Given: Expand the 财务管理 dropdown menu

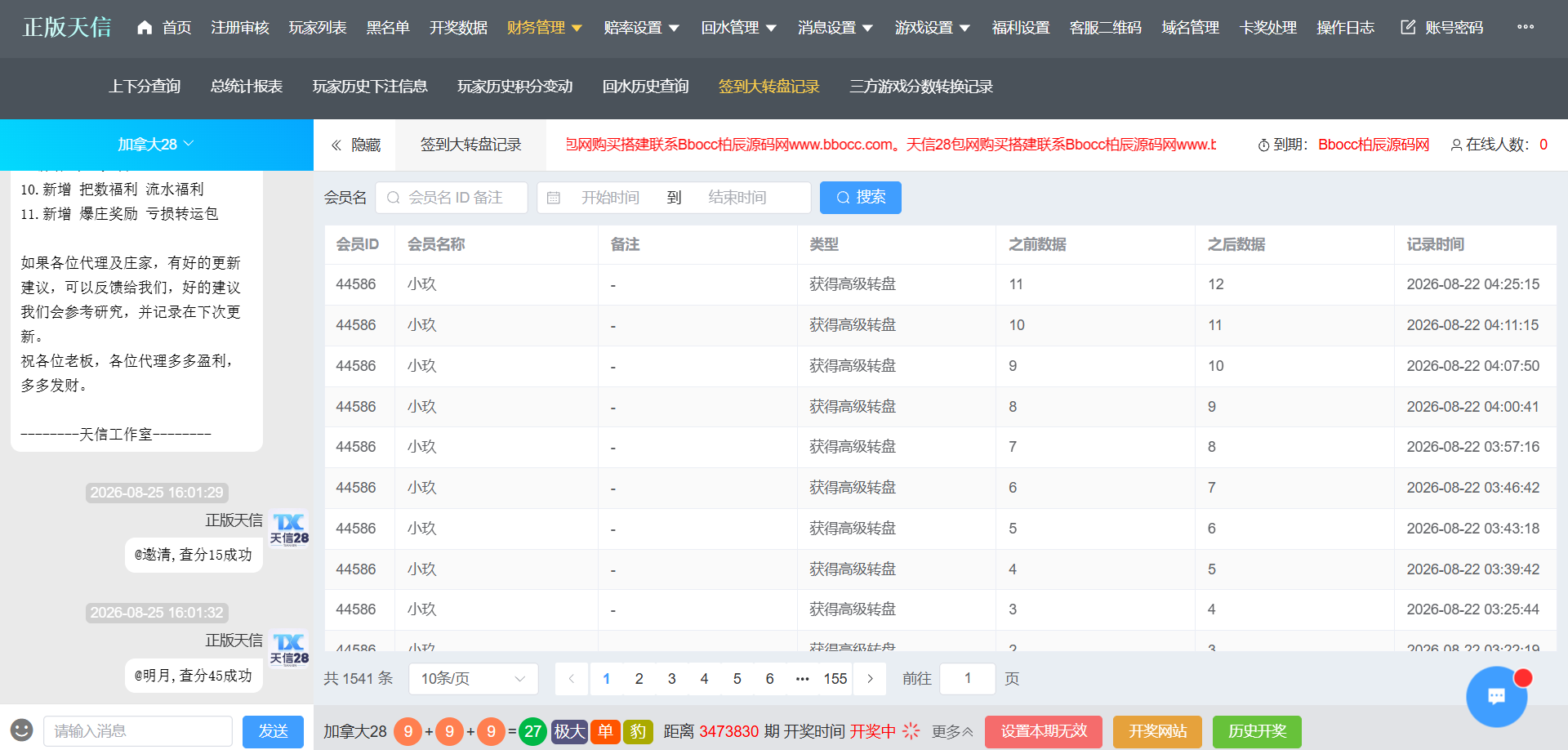Looking at the screenshot, I should [x=544, y=28].
